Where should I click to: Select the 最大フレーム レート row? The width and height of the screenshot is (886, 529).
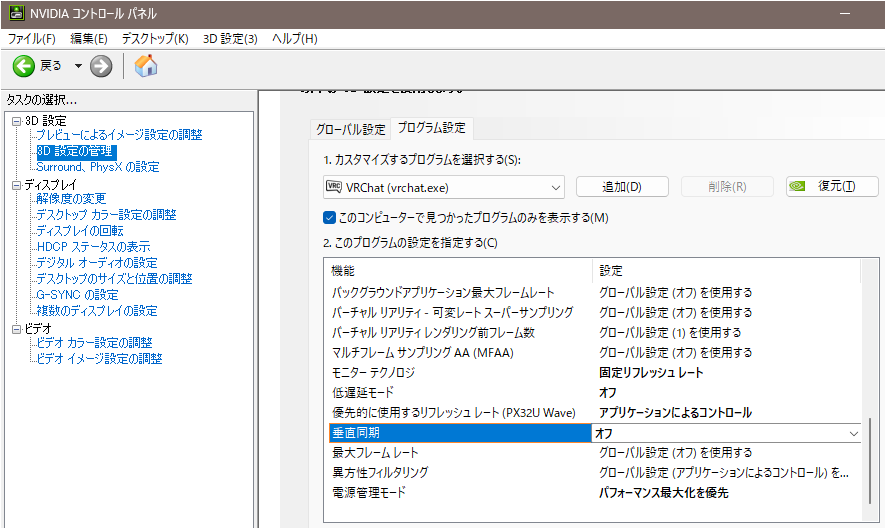595,453
